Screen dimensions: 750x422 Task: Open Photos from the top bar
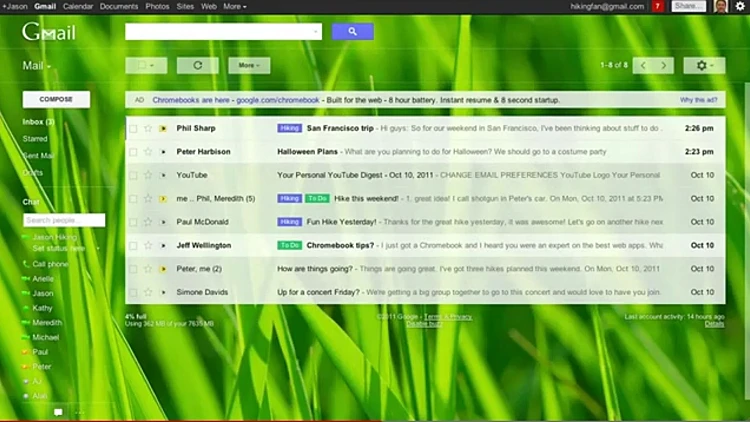[157, 6]
